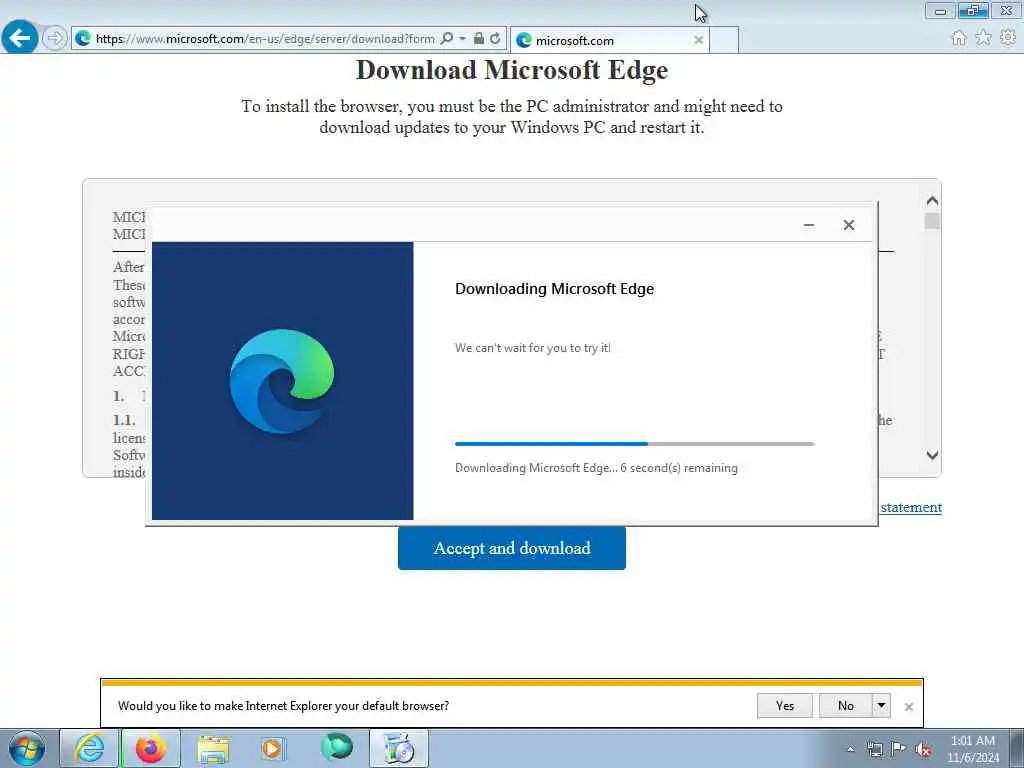Viewport: 1024px width, 768px height.
Task: Open Windows Media Player taskbar icon
Action: [x=273, y=748]
